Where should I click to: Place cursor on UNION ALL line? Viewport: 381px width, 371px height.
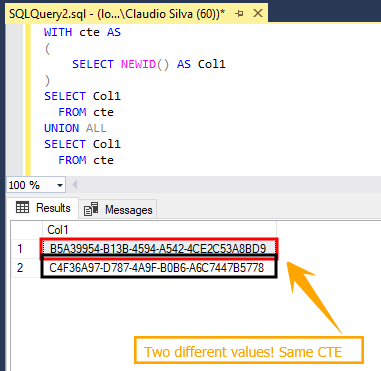pyautogui.click(x=75, y=128)
